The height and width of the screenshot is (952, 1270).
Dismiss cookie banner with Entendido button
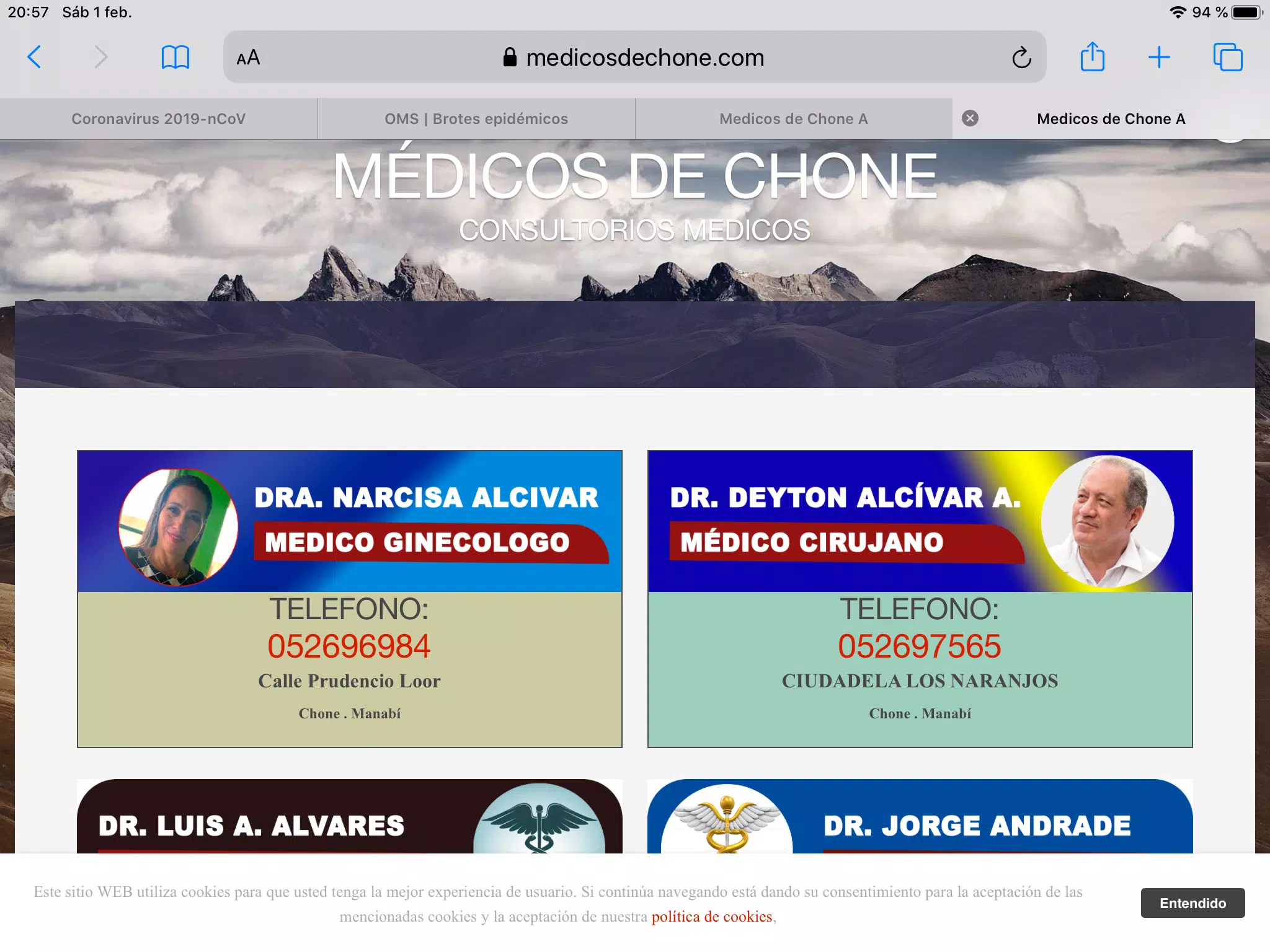click(x=1192, y=903)
